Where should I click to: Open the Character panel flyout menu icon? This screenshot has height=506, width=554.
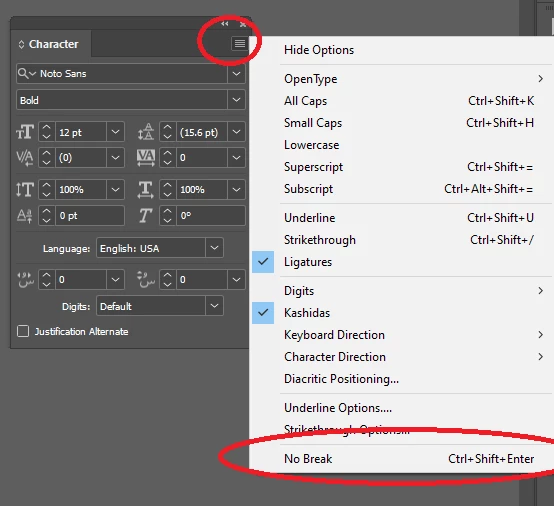coord(240,43)
